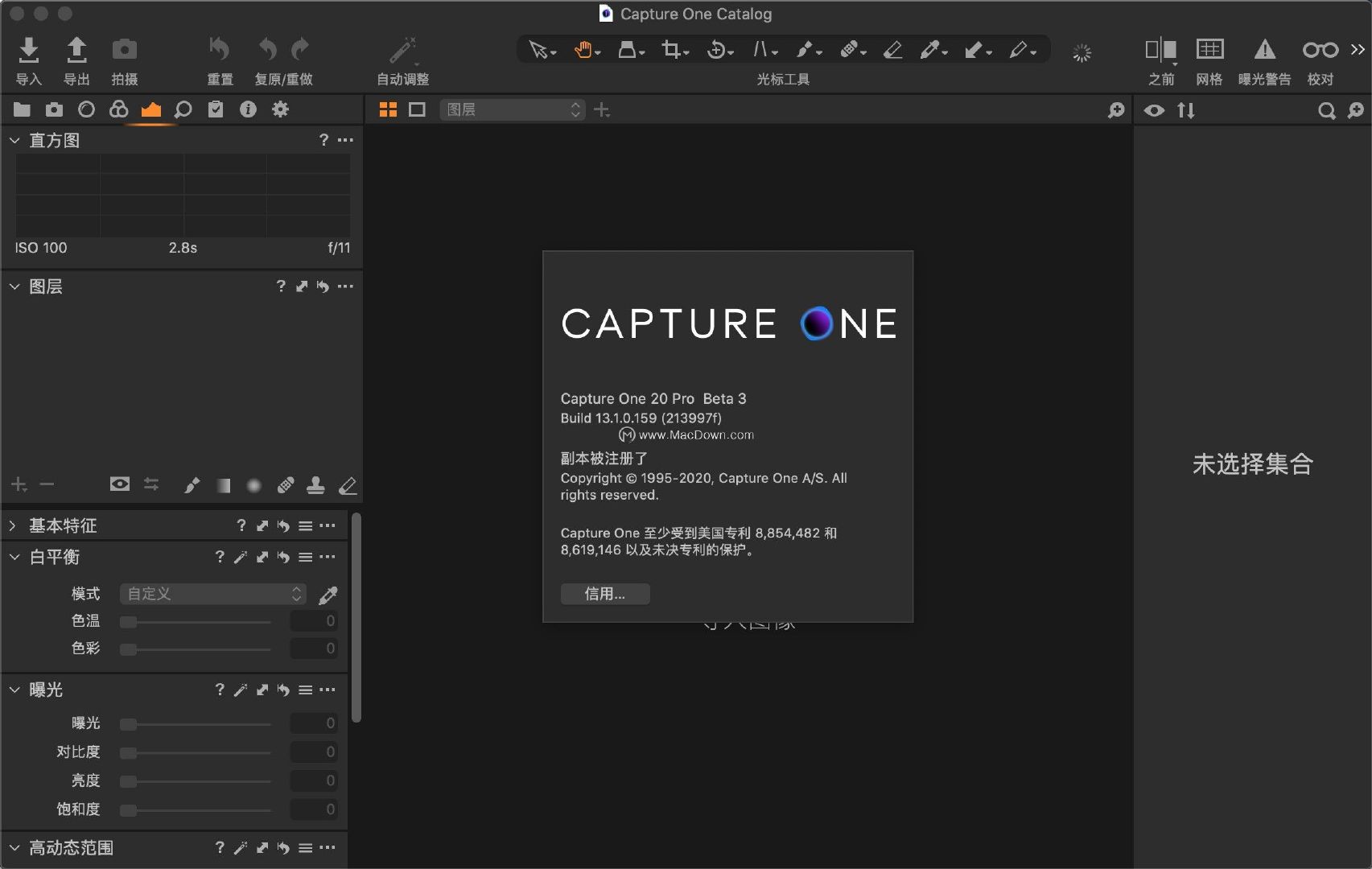Select the Pointer cursor tool

pos(542,51)
